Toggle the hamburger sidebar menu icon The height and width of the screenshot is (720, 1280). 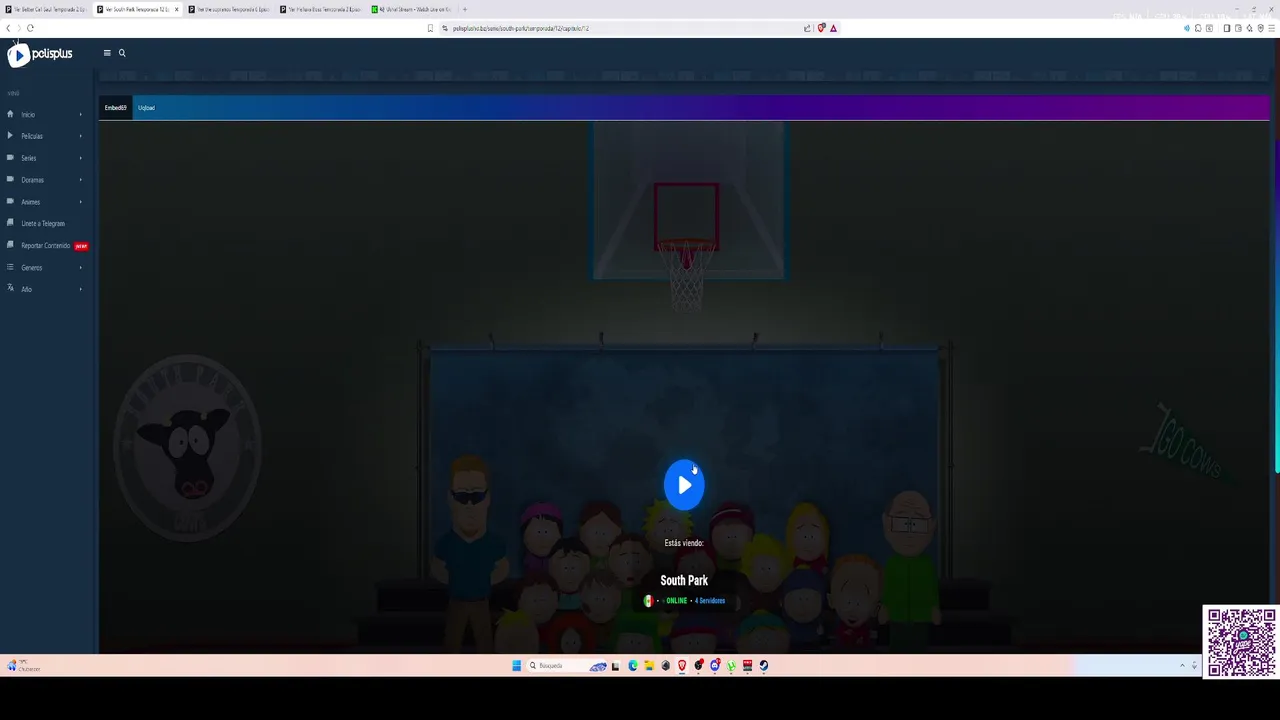pos(107,53)
